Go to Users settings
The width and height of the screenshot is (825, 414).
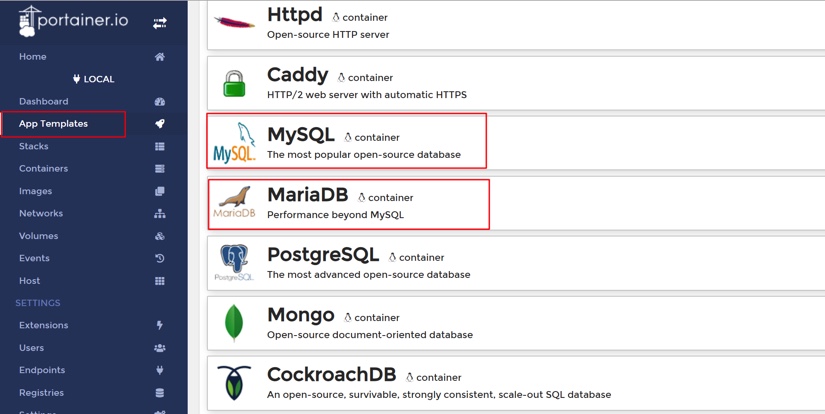pos(32,348)
